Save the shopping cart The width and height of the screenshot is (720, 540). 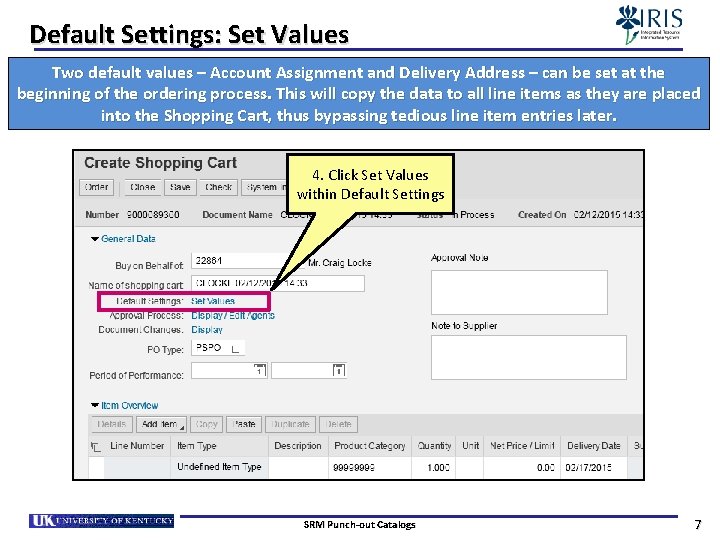coord(180,187)
